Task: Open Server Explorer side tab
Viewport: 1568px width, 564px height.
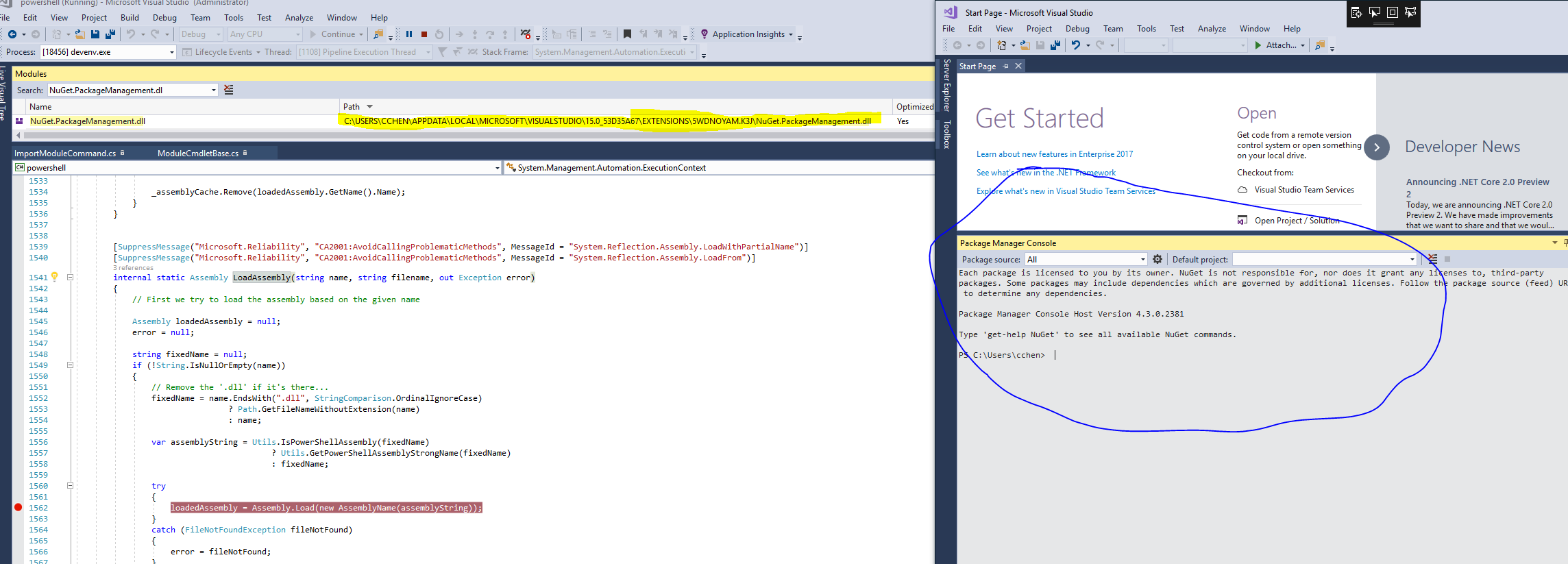Action: 946,86
